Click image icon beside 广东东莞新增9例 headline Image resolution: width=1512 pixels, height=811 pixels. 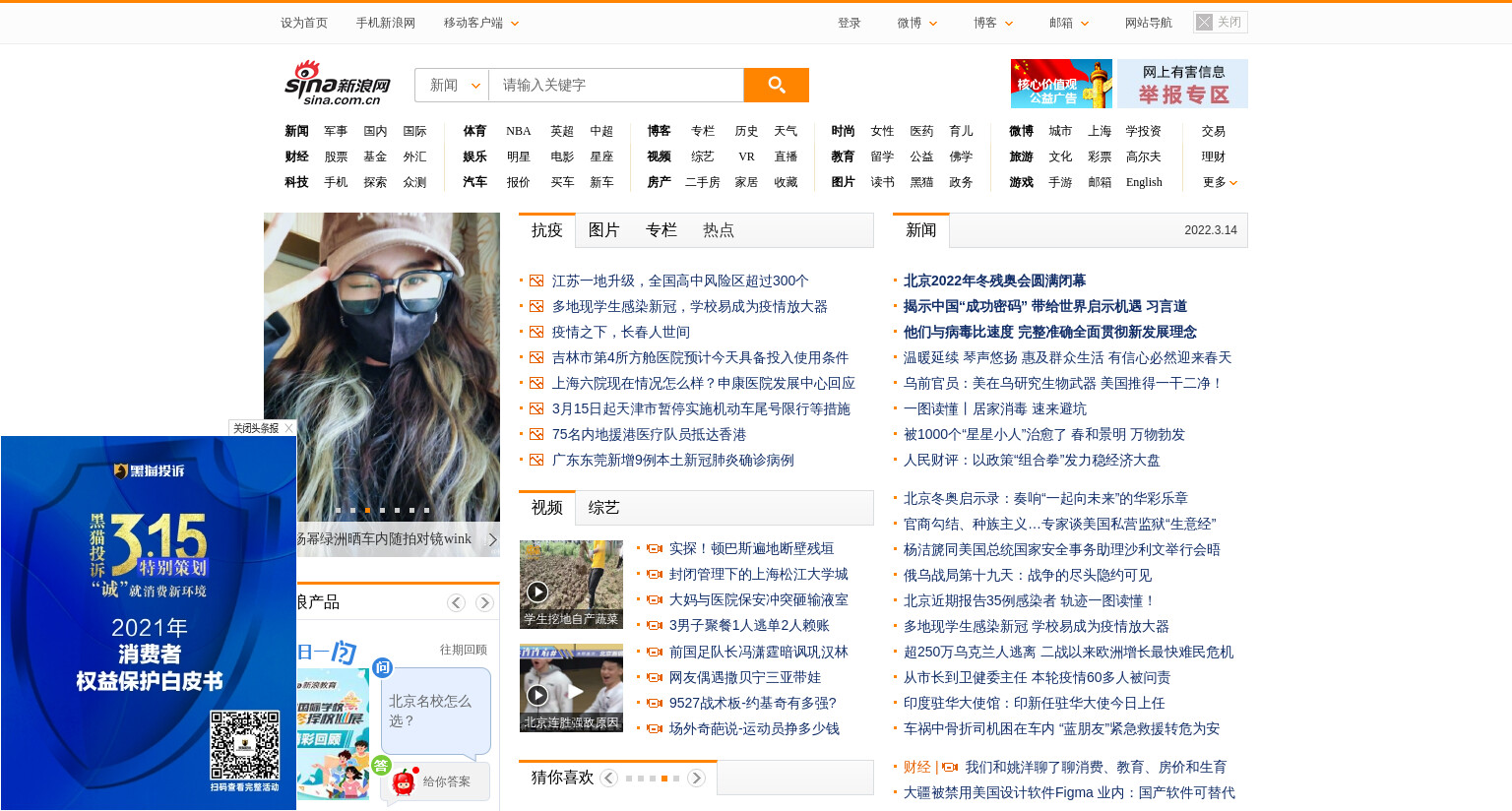pyautogui.click(x=536, y=461)
